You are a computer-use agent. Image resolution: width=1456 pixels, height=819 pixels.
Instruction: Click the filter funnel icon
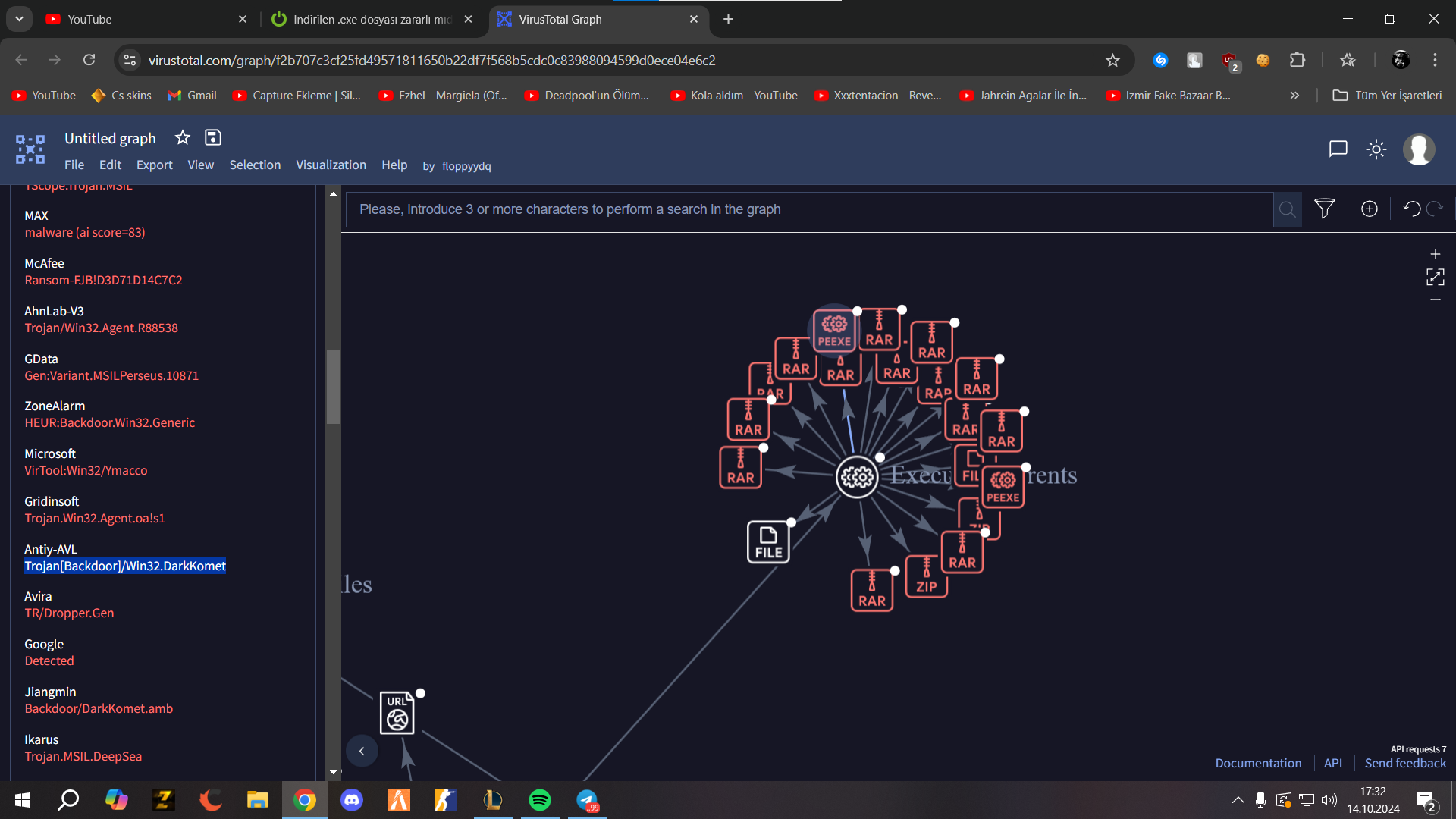(1324, 209)
